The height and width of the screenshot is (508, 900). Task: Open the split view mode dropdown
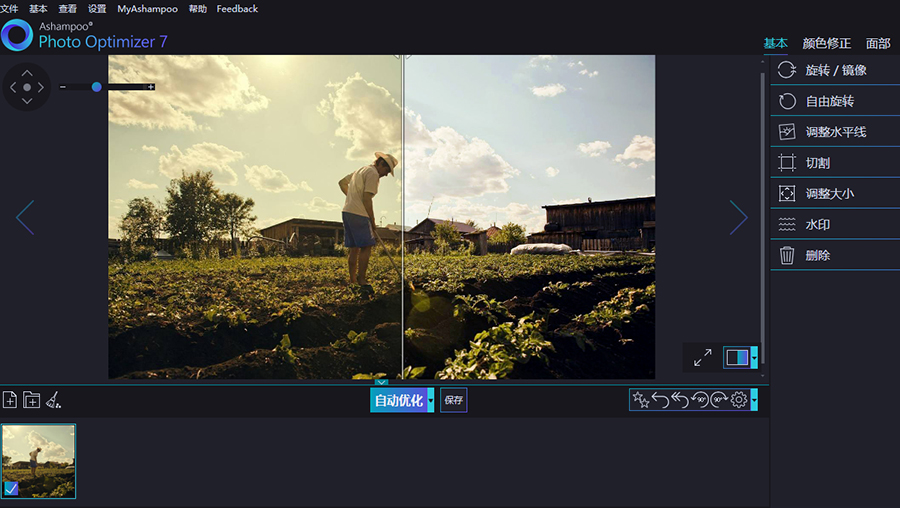tap(754, 357)
